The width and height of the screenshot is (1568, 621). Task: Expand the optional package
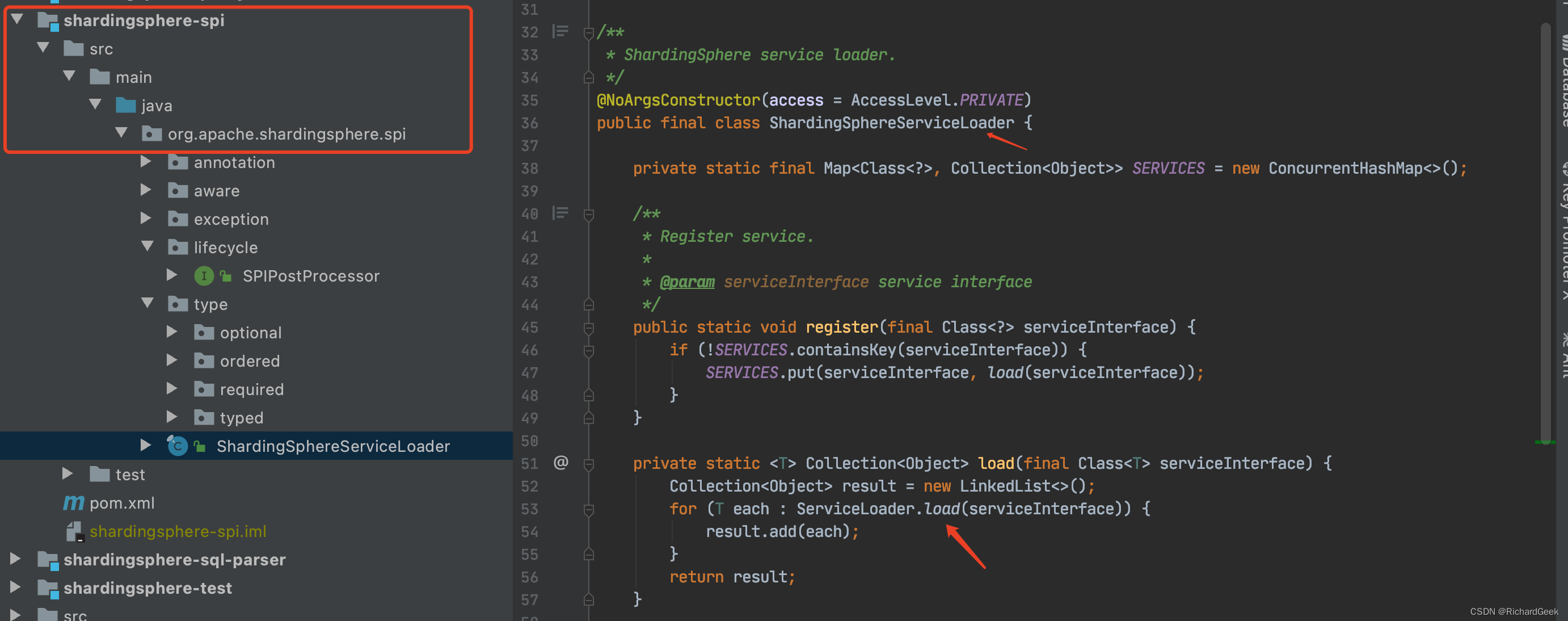coord(172,332)
